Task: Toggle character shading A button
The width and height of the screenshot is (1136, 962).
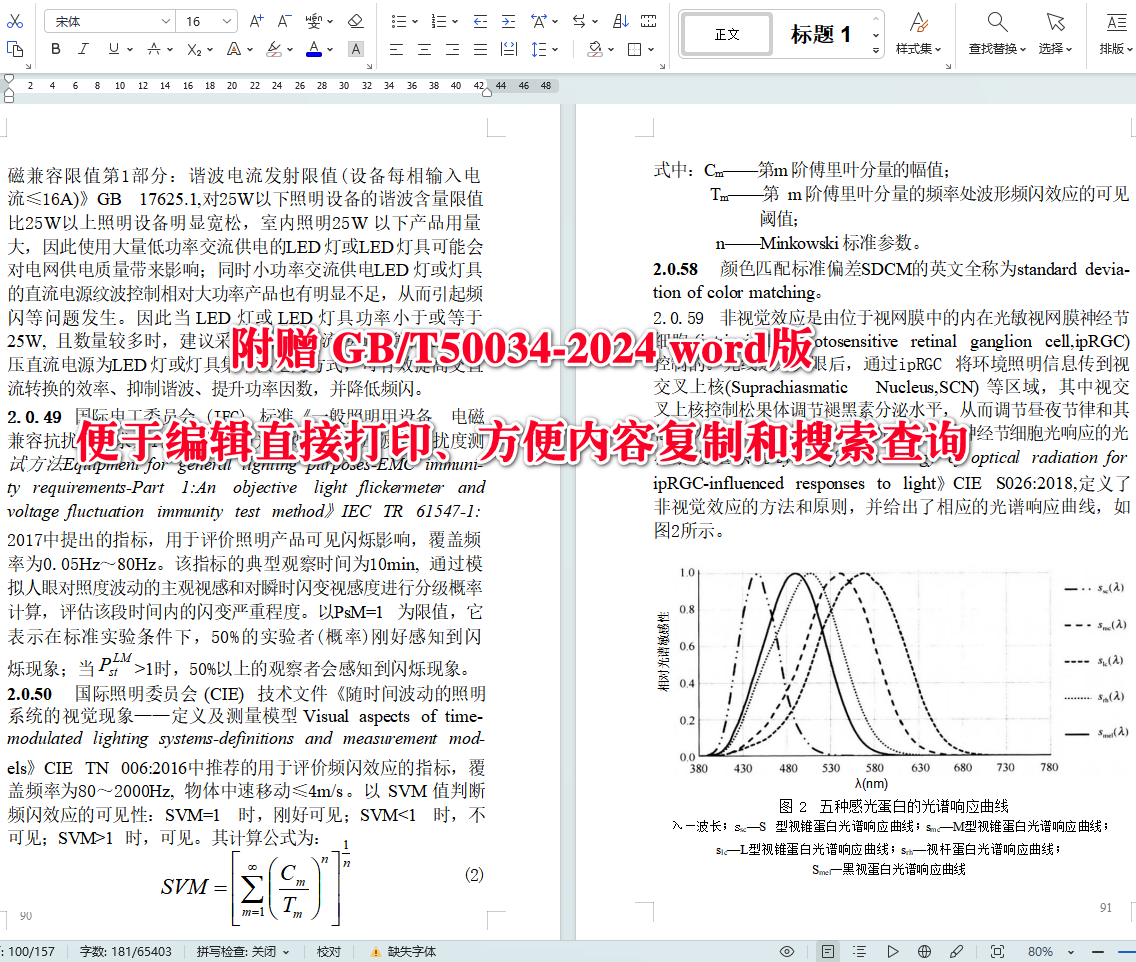Action: pos(356,49)
